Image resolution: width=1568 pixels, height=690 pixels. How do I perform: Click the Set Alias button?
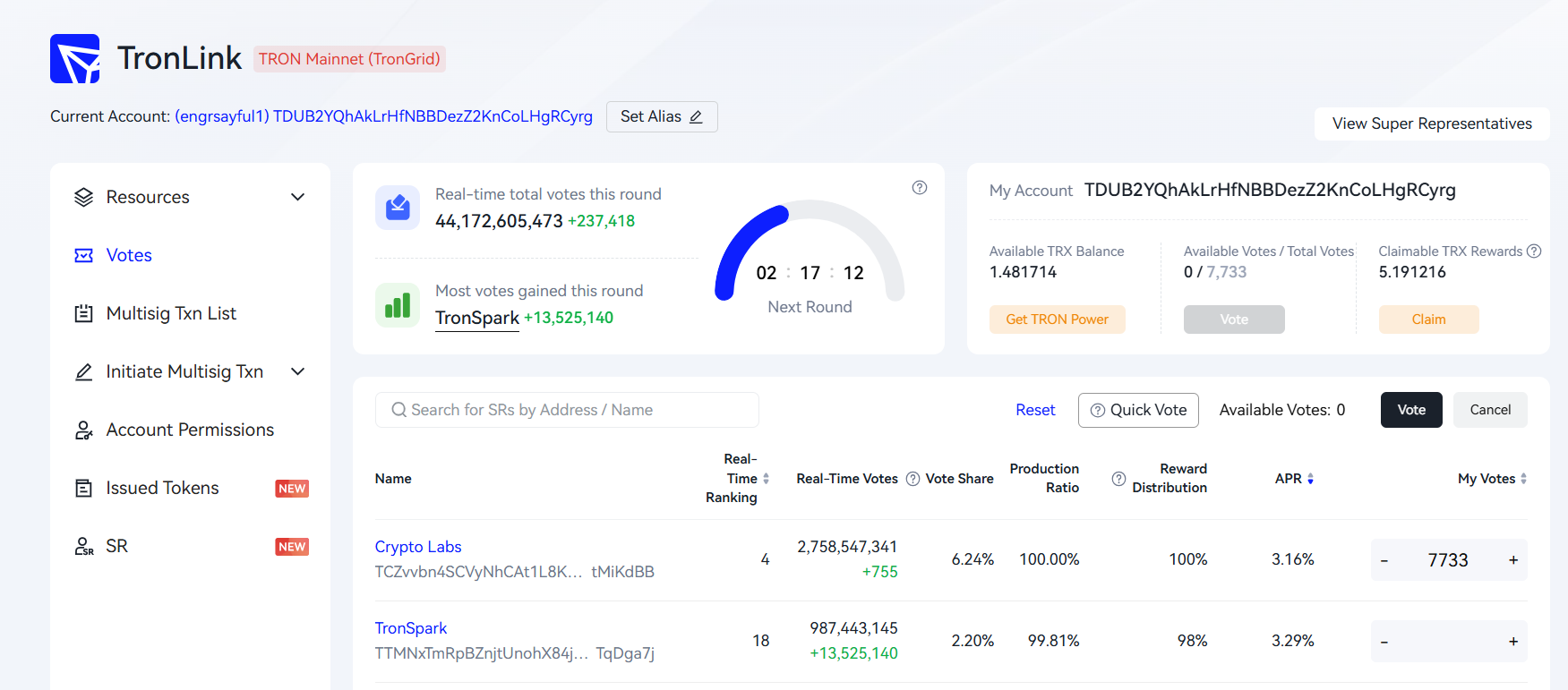pyautogui.click(x=662, y=117)
